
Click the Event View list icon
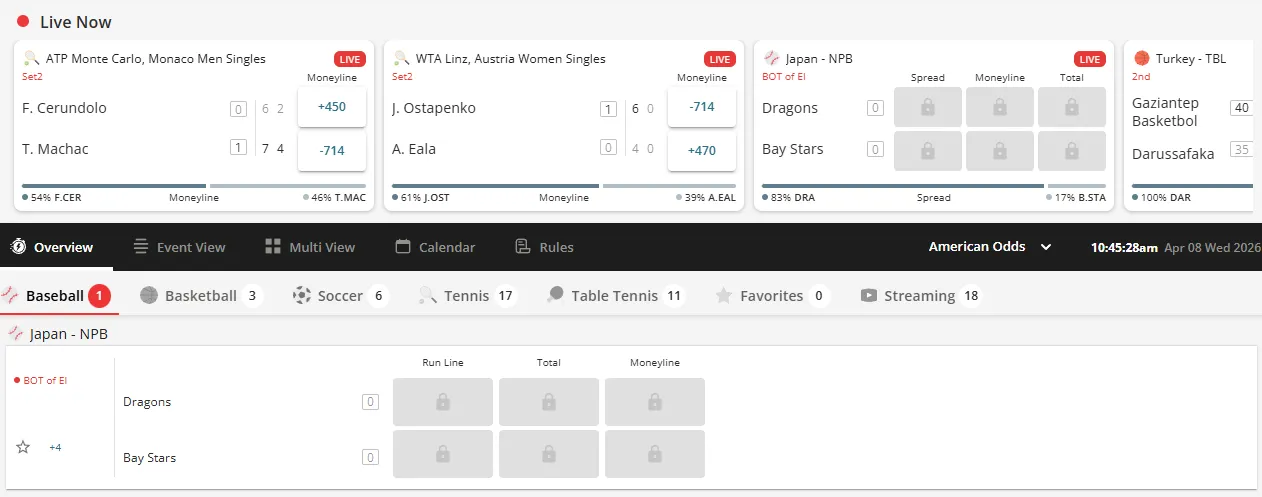click(x=141, y=247)
